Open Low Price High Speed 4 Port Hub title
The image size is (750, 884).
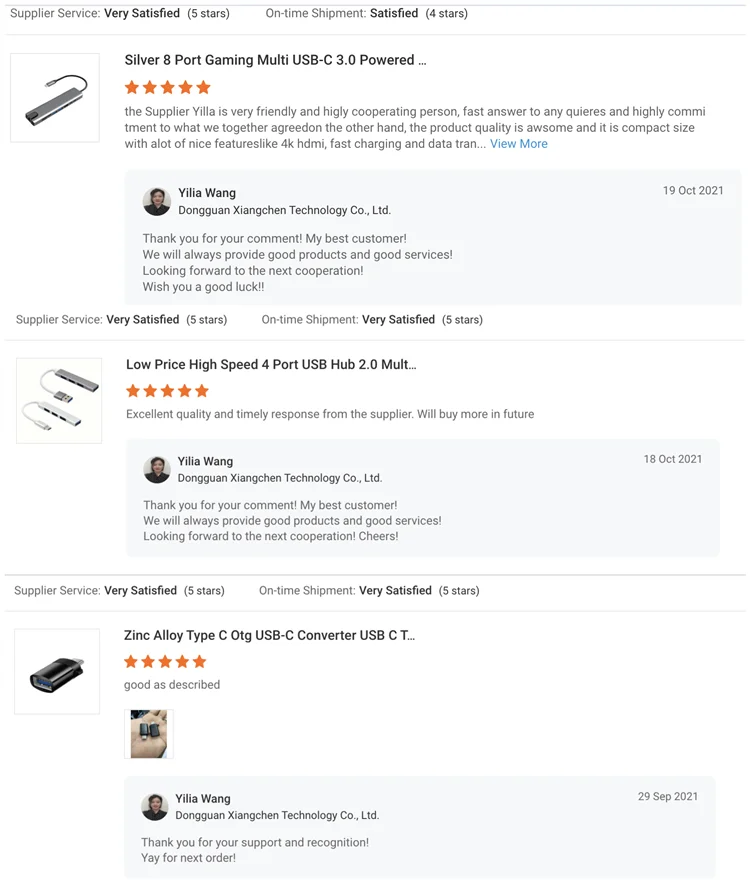tap(271, 365)
